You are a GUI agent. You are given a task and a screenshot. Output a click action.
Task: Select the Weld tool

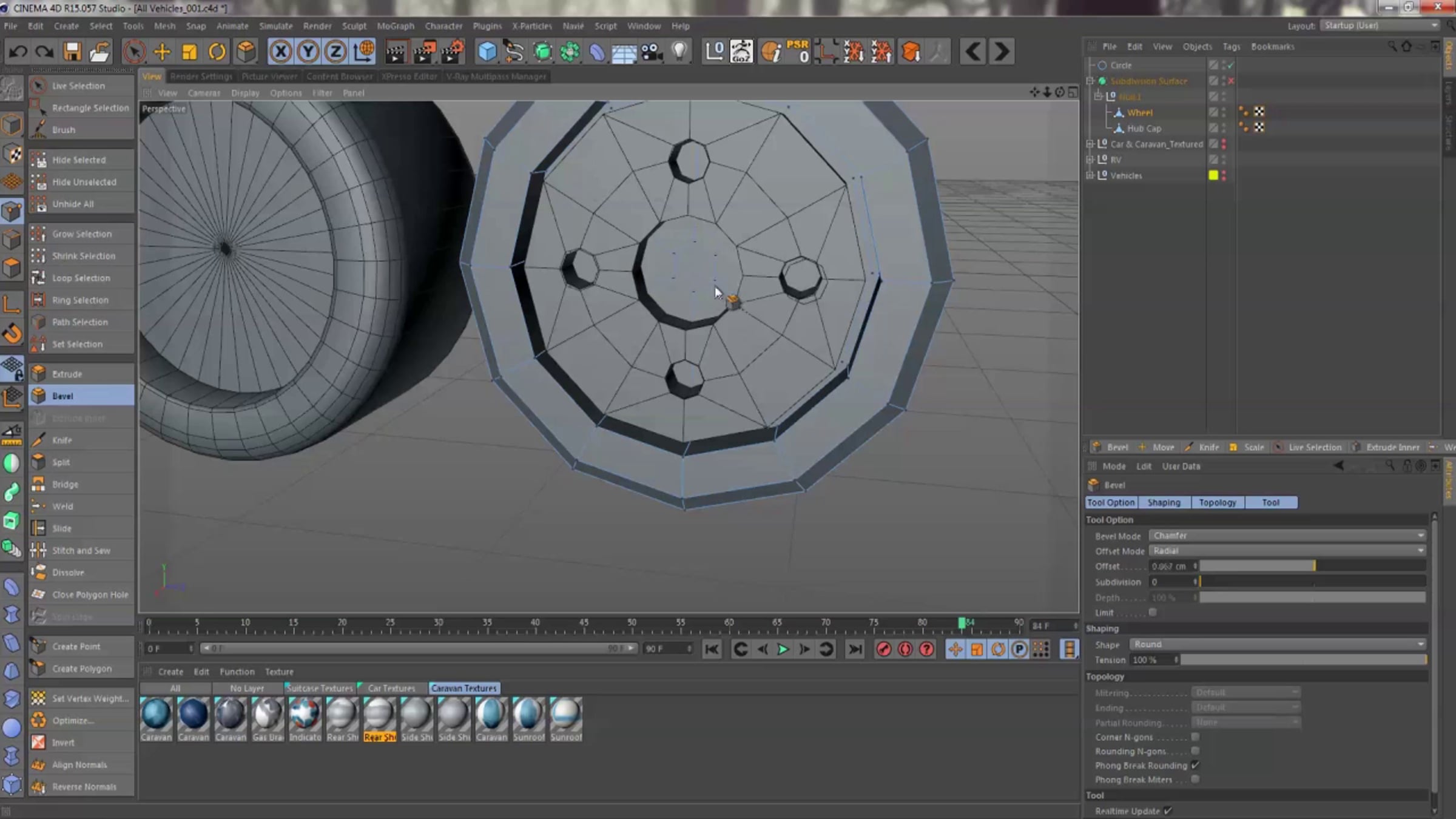(81, 506)
